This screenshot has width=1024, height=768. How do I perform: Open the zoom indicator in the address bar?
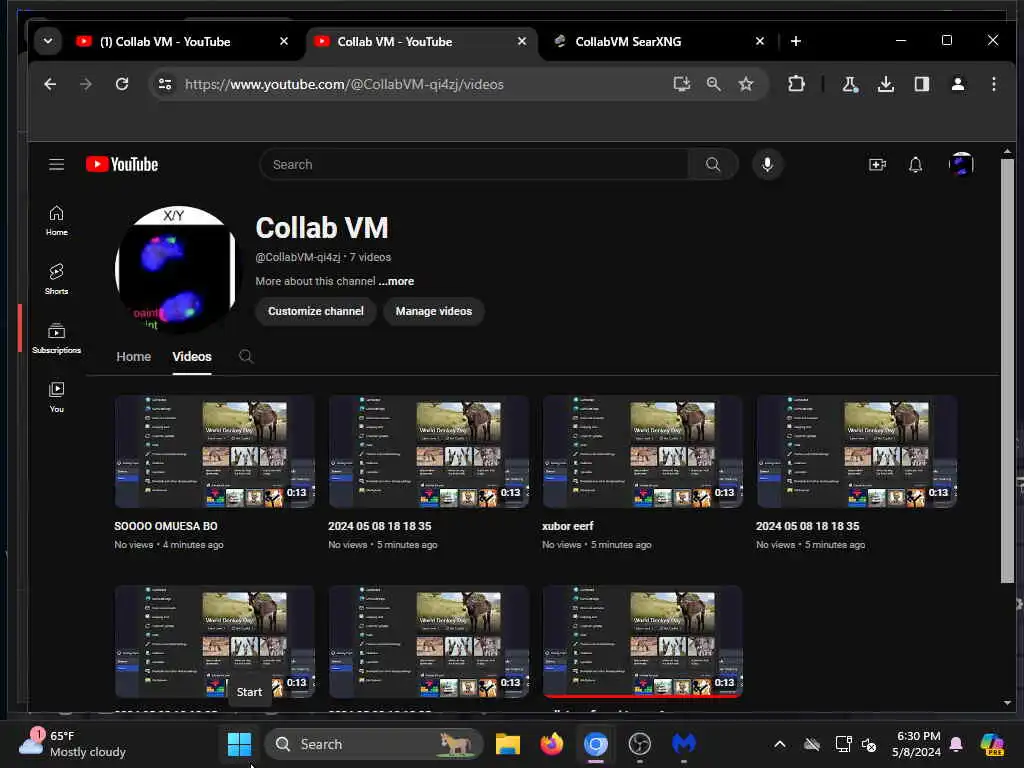tap(714, 84)
